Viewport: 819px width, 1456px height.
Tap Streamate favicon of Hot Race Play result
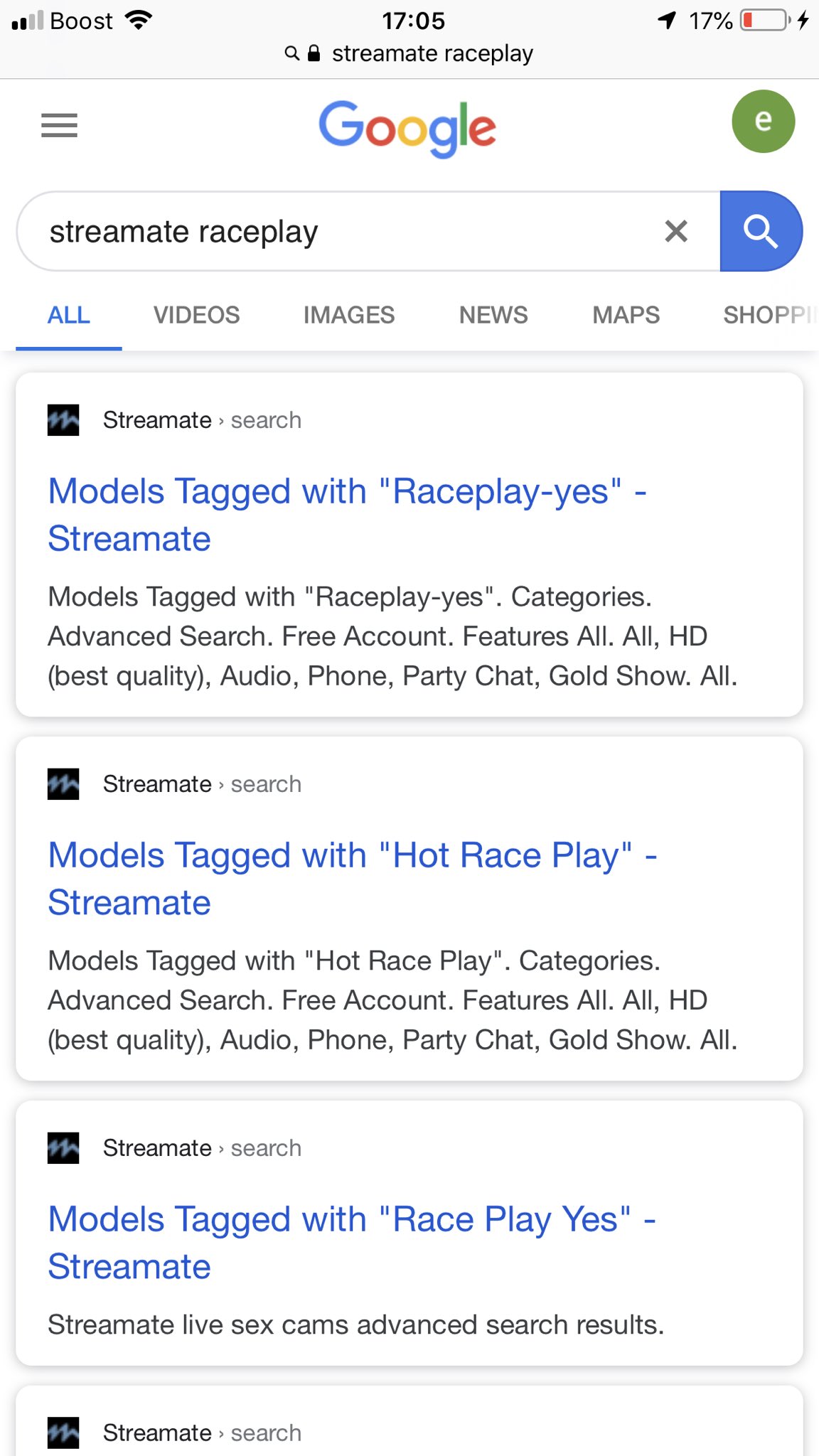[63, 784]
